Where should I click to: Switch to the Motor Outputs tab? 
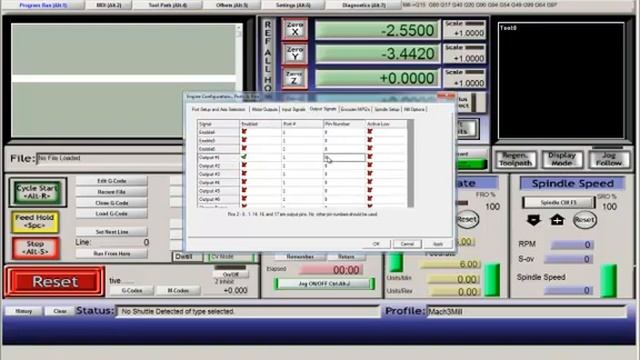pyautogui.click(x=264, y=109)
